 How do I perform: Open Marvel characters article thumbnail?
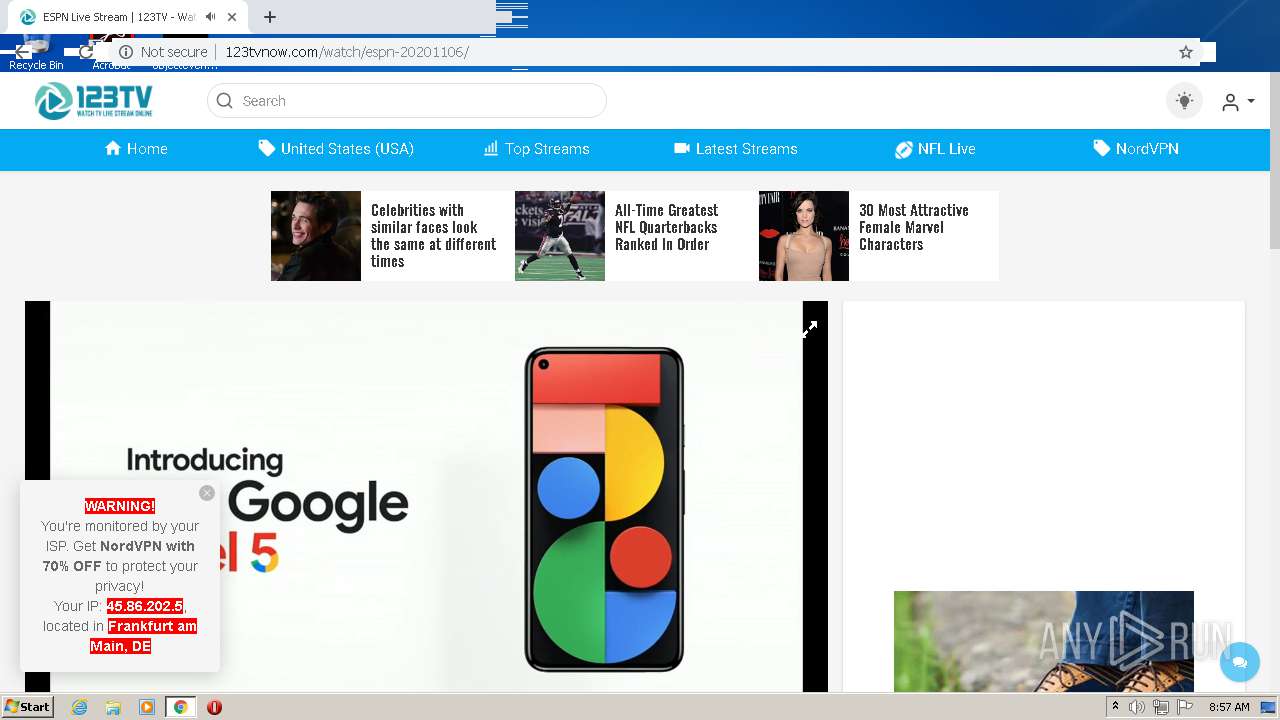804,236
